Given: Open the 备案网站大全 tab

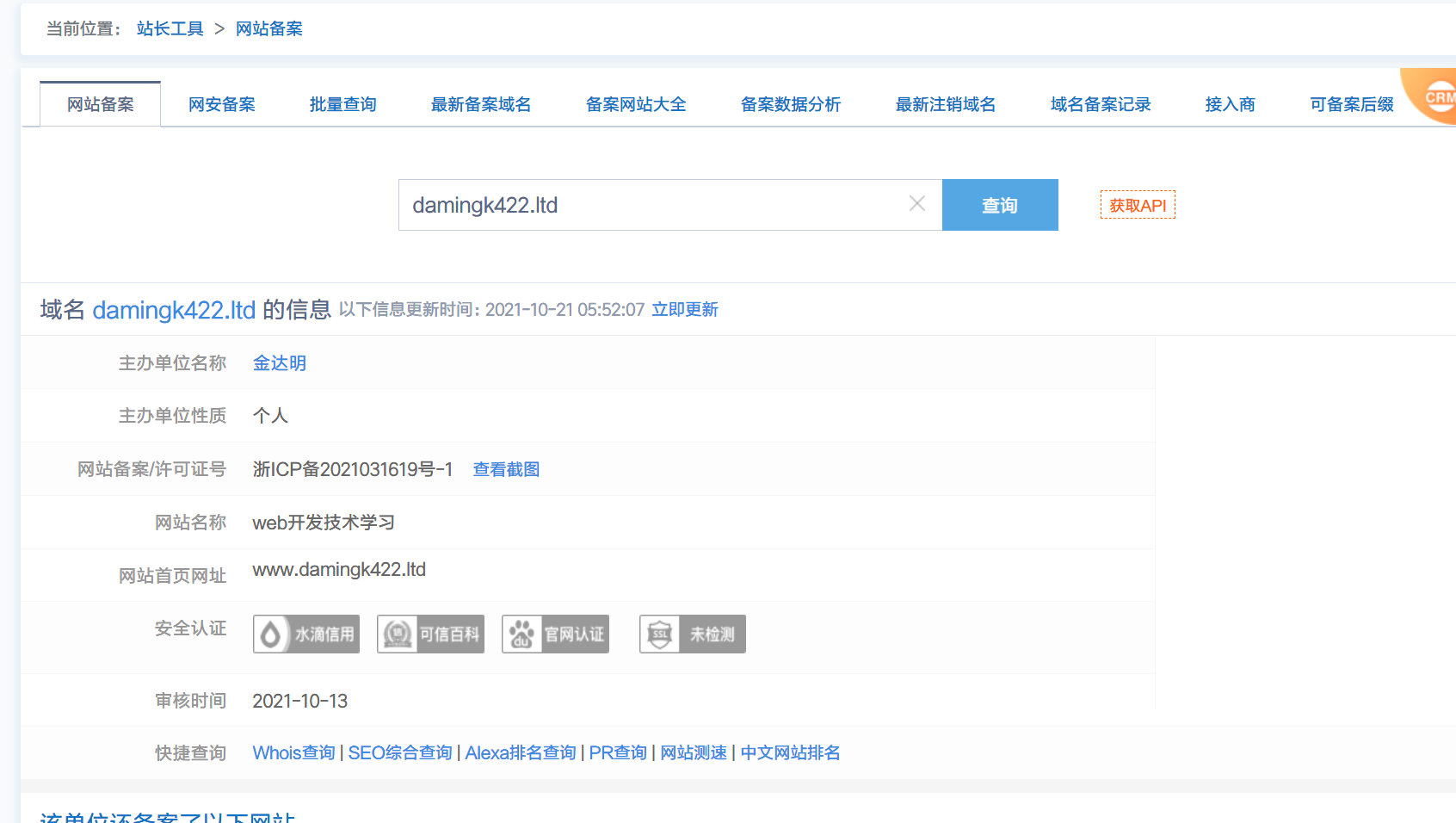Looking at the screenshot, I should point(636,104).
